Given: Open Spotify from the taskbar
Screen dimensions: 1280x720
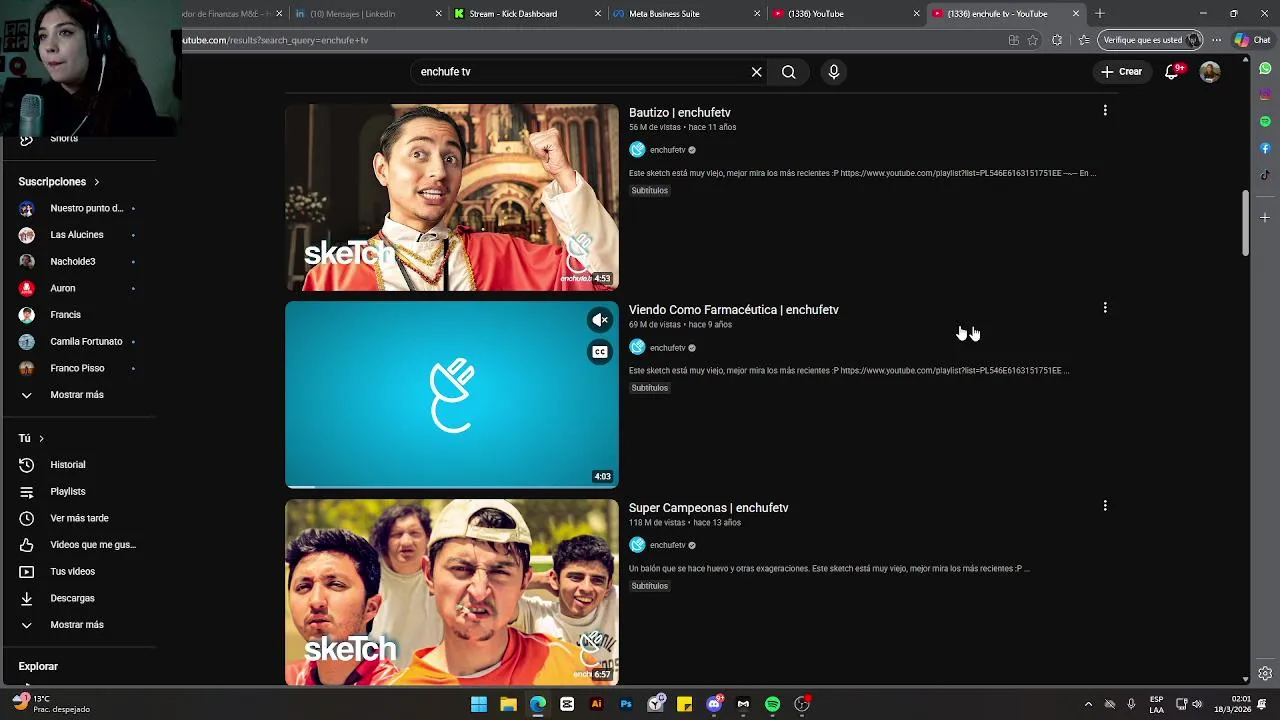Looking at the screenshot, I should tap(772, 704).
